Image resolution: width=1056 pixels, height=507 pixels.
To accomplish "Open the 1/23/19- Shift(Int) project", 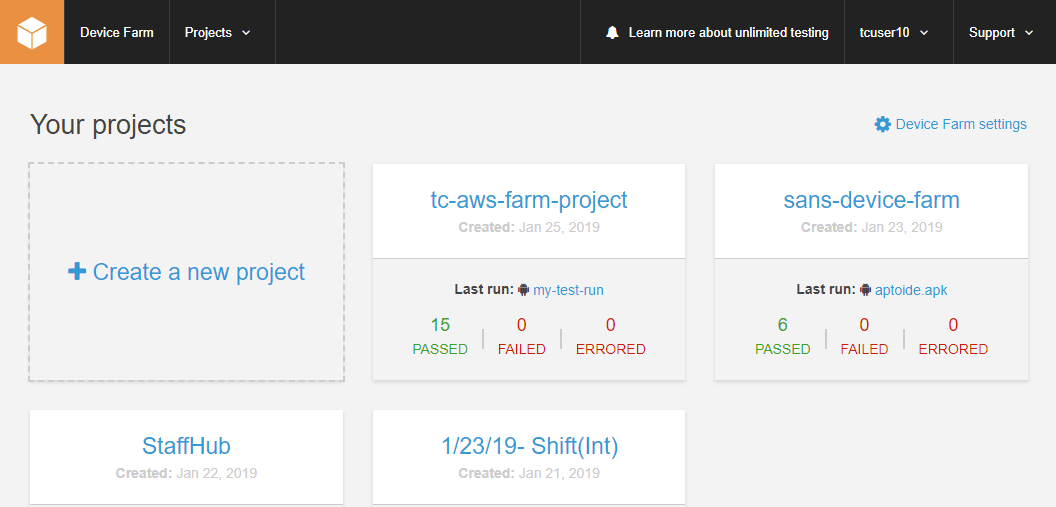I will (x=529, y=446).
